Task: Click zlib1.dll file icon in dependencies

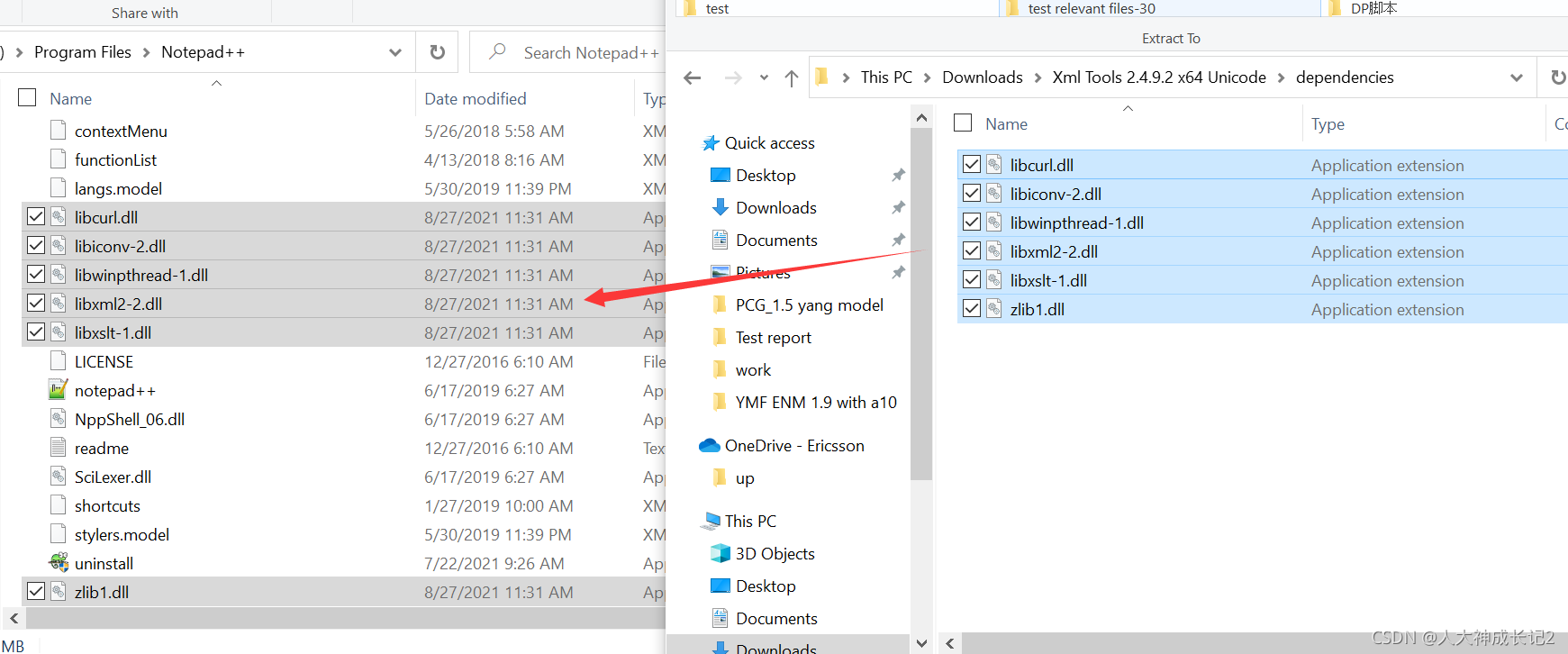Action: point(994,309)
